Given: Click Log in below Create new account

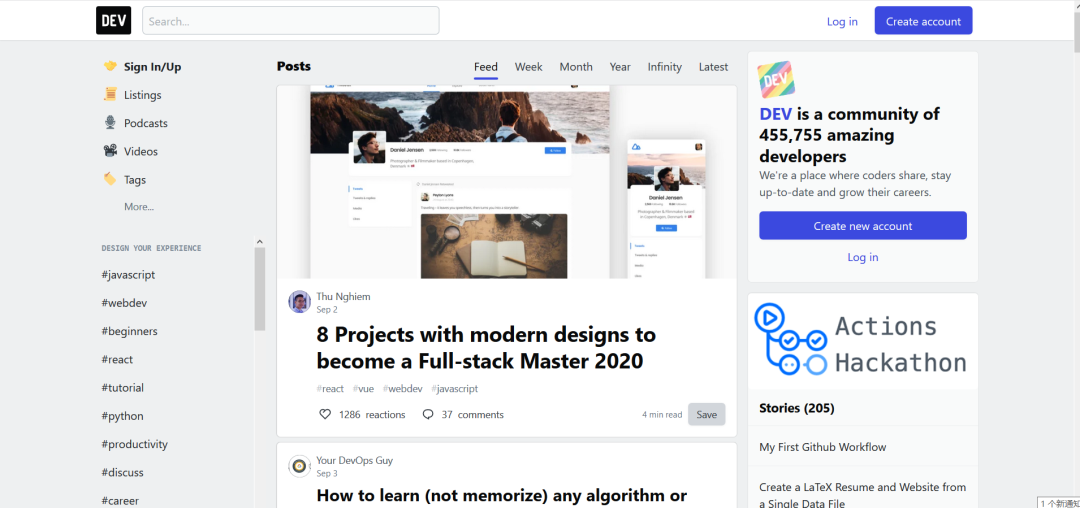Looking at the screenshot, I should [862, 257].
